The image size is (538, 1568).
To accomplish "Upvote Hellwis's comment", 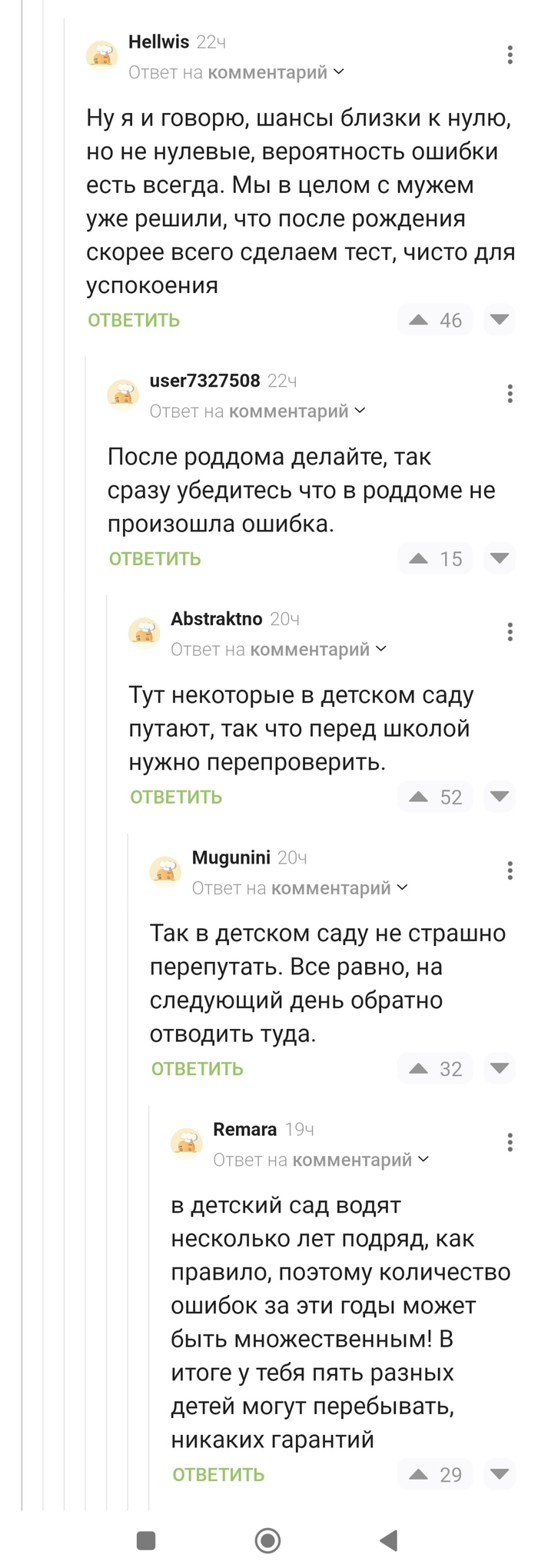I will point(417,320).
